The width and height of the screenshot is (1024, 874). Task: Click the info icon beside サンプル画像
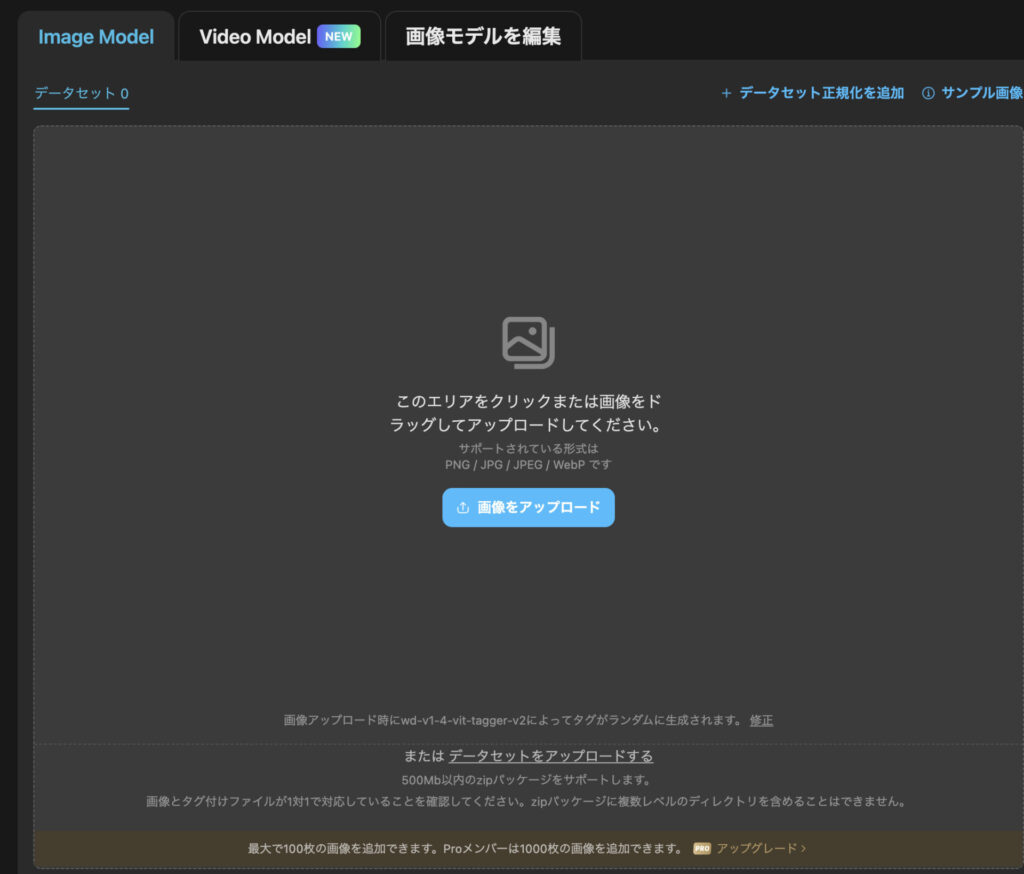[928, 93]
